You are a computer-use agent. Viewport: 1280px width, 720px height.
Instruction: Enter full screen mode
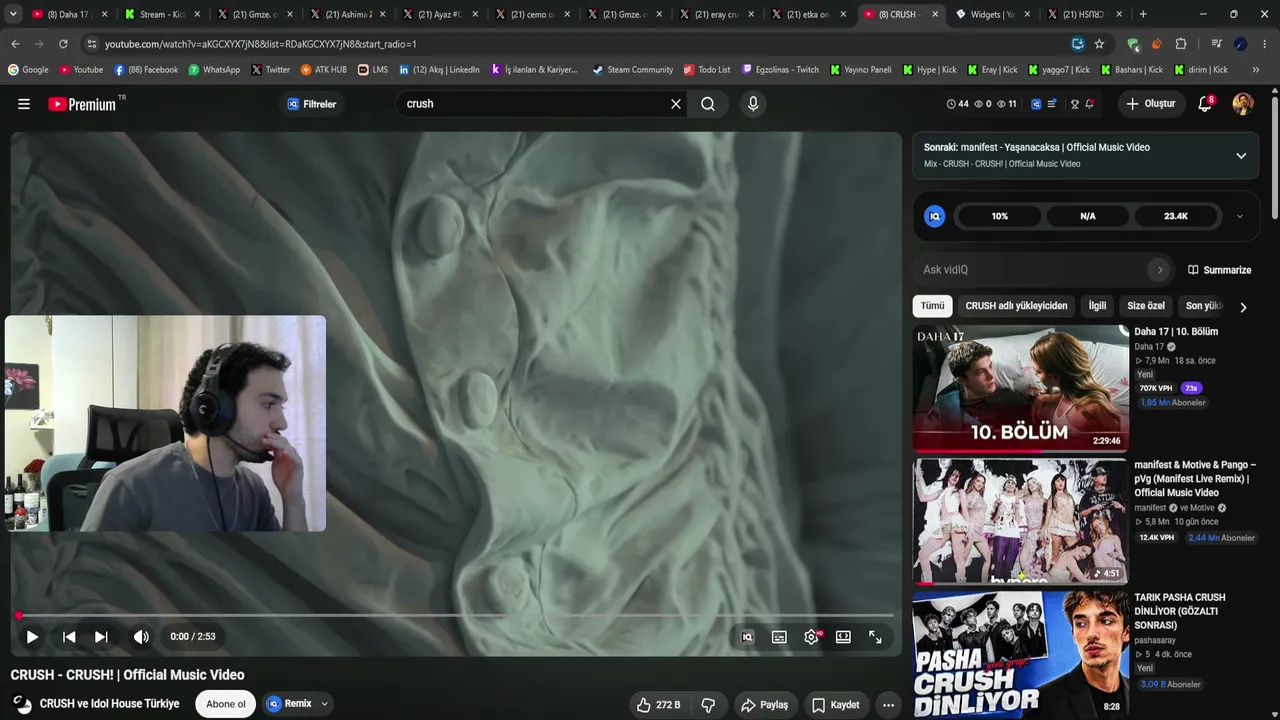(875, 637)
